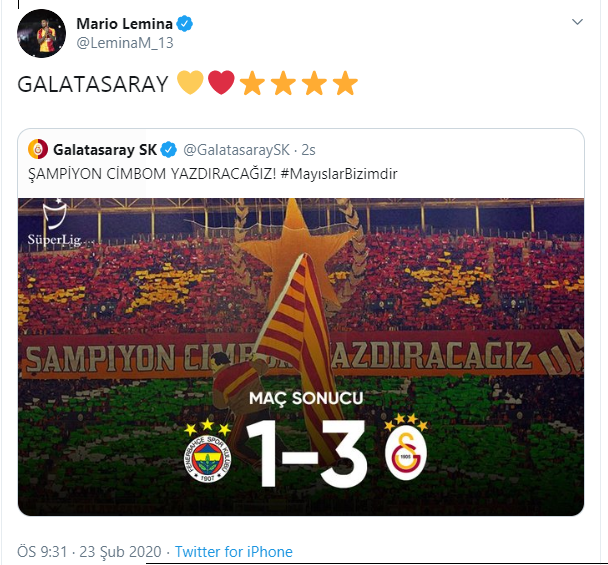This screenshot has width=608, height=565.
Task: Open the quoted tweet text ŞAMPİYON CİMBOM YAZDIRACAĞIZ
Action: click(x=152, y=174)
